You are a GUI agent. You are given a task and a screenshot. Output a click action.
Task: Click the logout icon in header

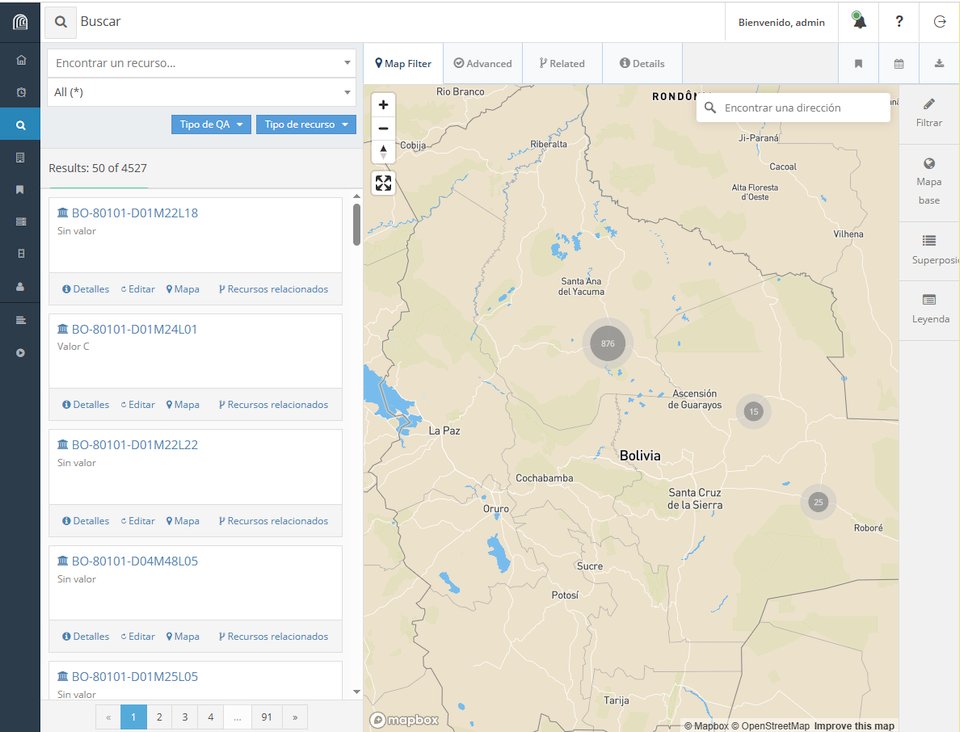(939, 22)
